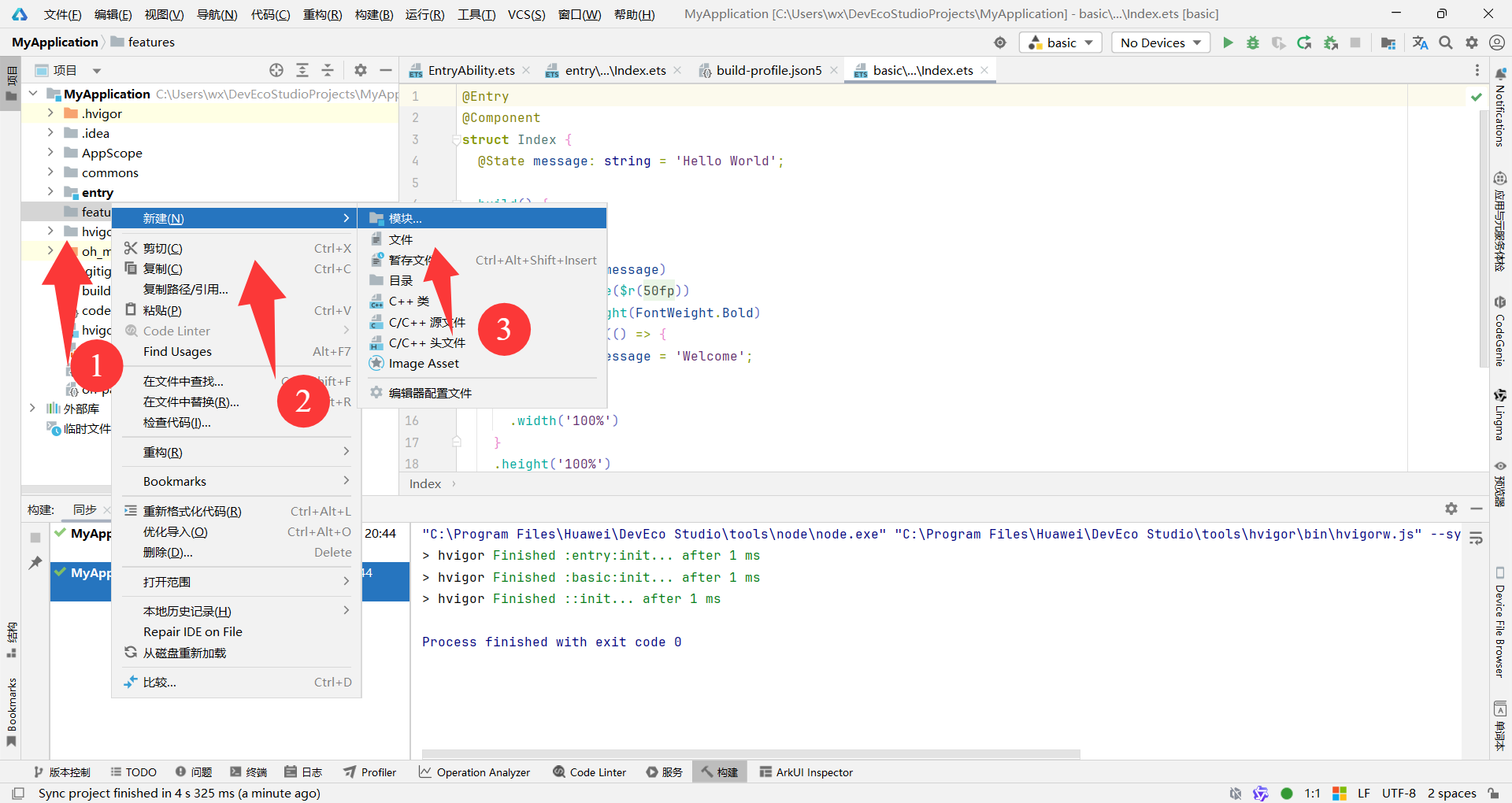Click the Sync project refresh icon
The image size is (1512, 803).
(1304, 43)
